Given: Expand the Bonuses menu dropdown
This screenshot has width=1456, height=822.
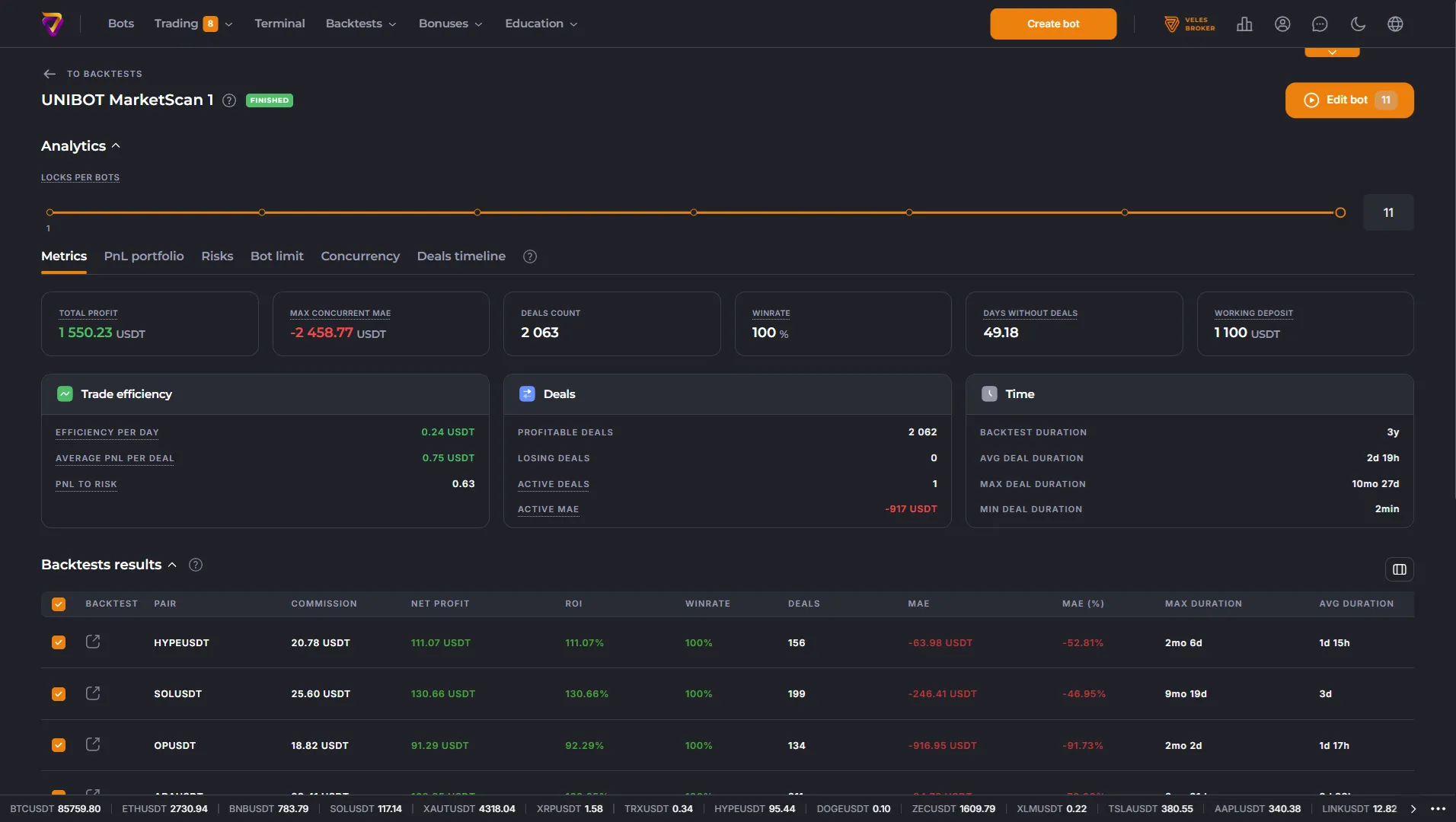Looking at the screenshot, I should pos(450,24).
